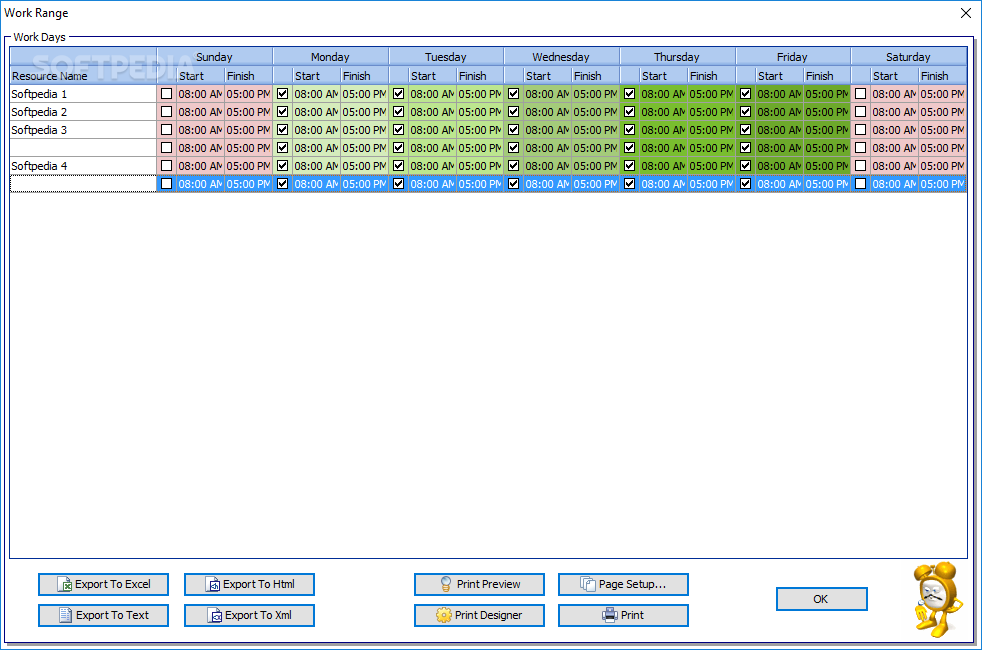This screenshot has width=982, height=650.
Task: Select the Softpedia 4 resource name cell
Action: 83,165
